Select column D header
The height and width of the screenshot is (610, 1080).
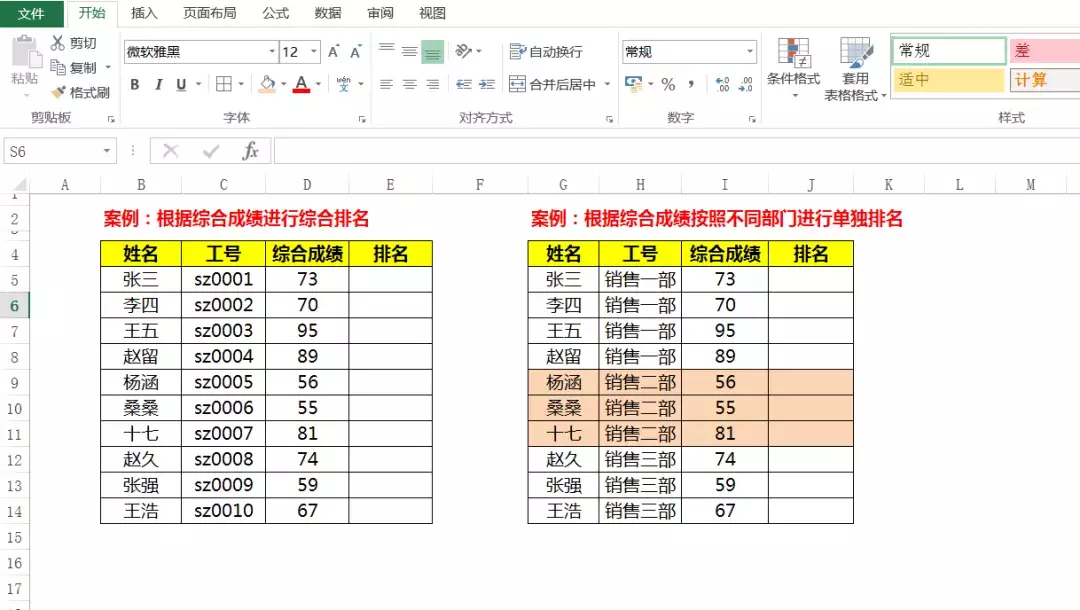[307, 185]
